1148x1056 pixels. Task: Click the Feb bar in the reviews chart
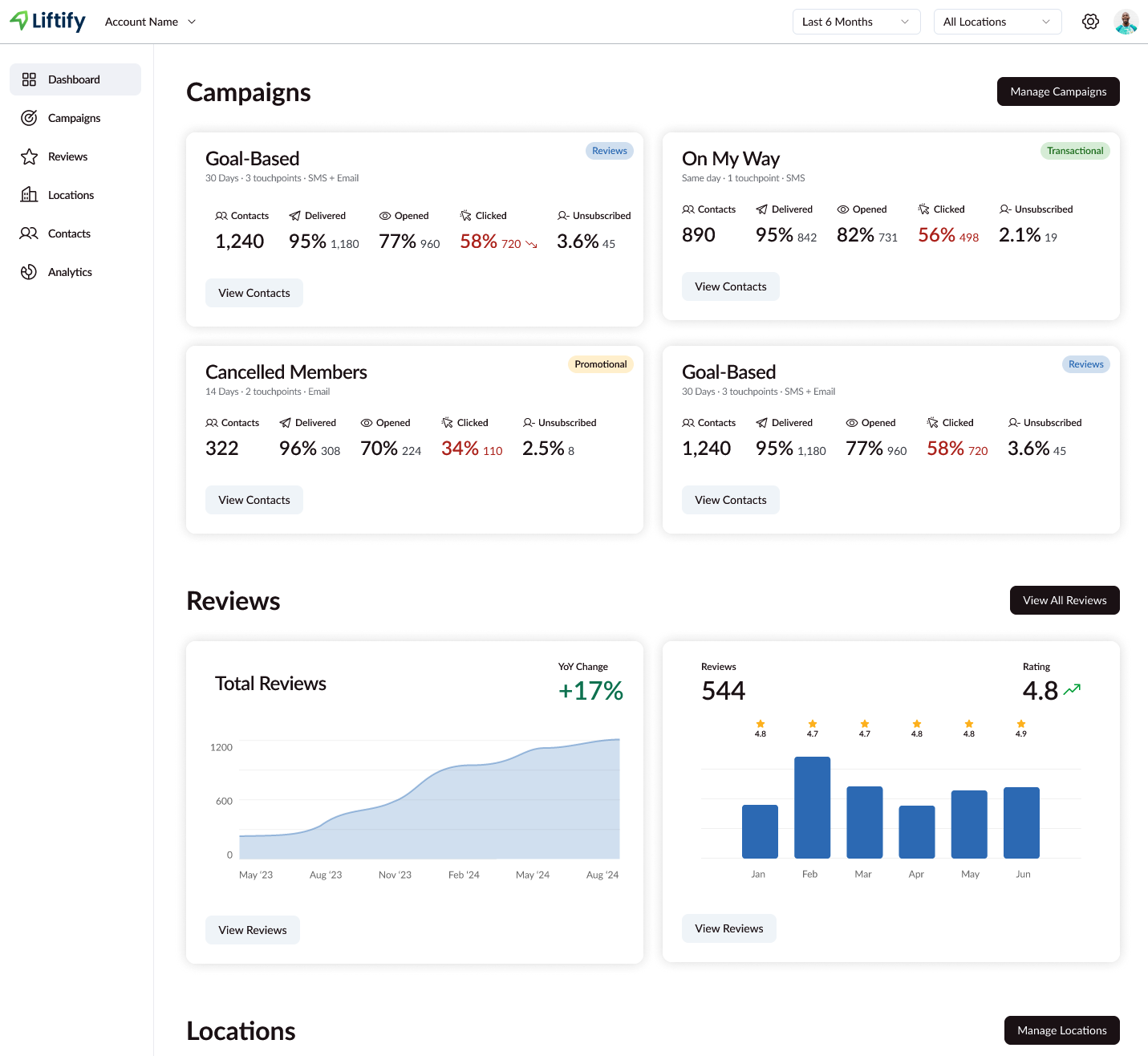813,807
